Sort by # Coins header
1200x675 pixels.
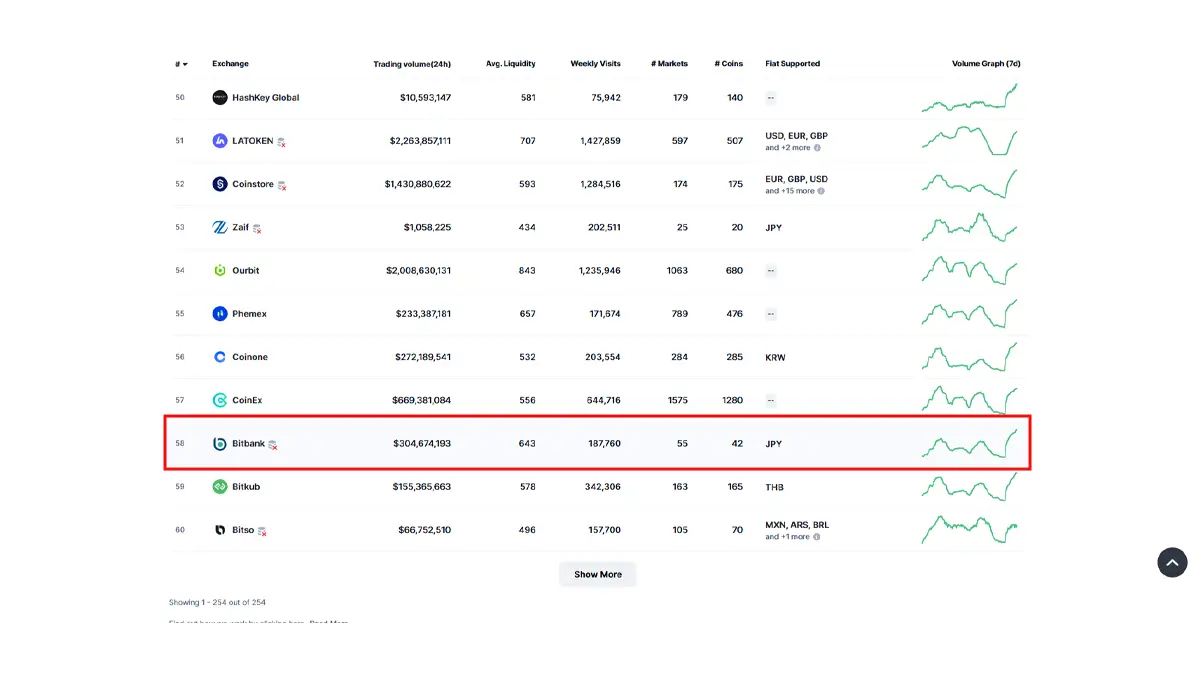[729, 64]
